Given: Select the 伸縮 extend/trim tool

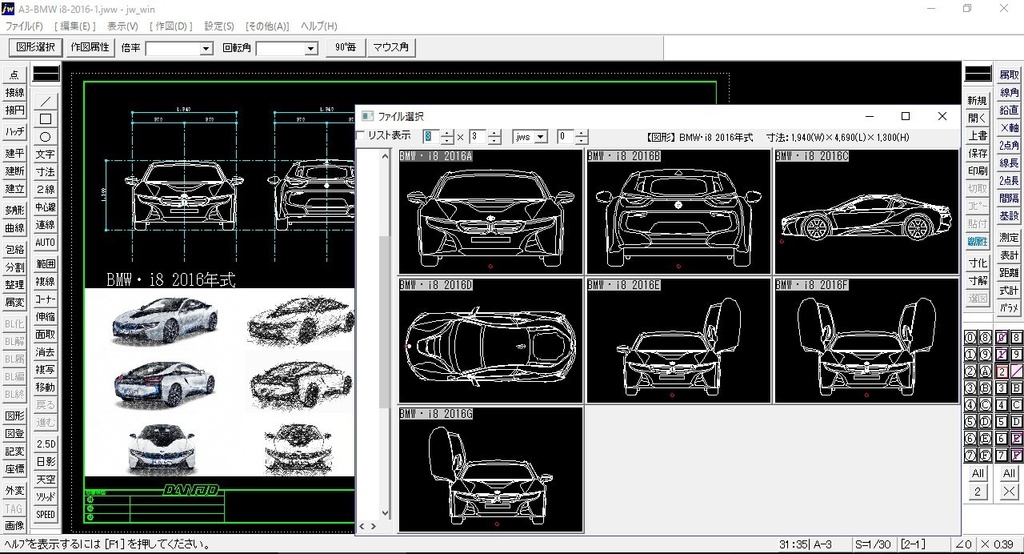Looking at the screenshot, I should pyautogui.click(x=45, y=317).
